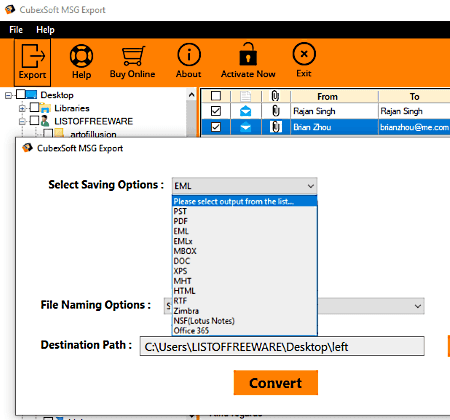The image size is (450, 420).
Task: Choose PST from the saving options list
Action: click(x=244, y=211)
